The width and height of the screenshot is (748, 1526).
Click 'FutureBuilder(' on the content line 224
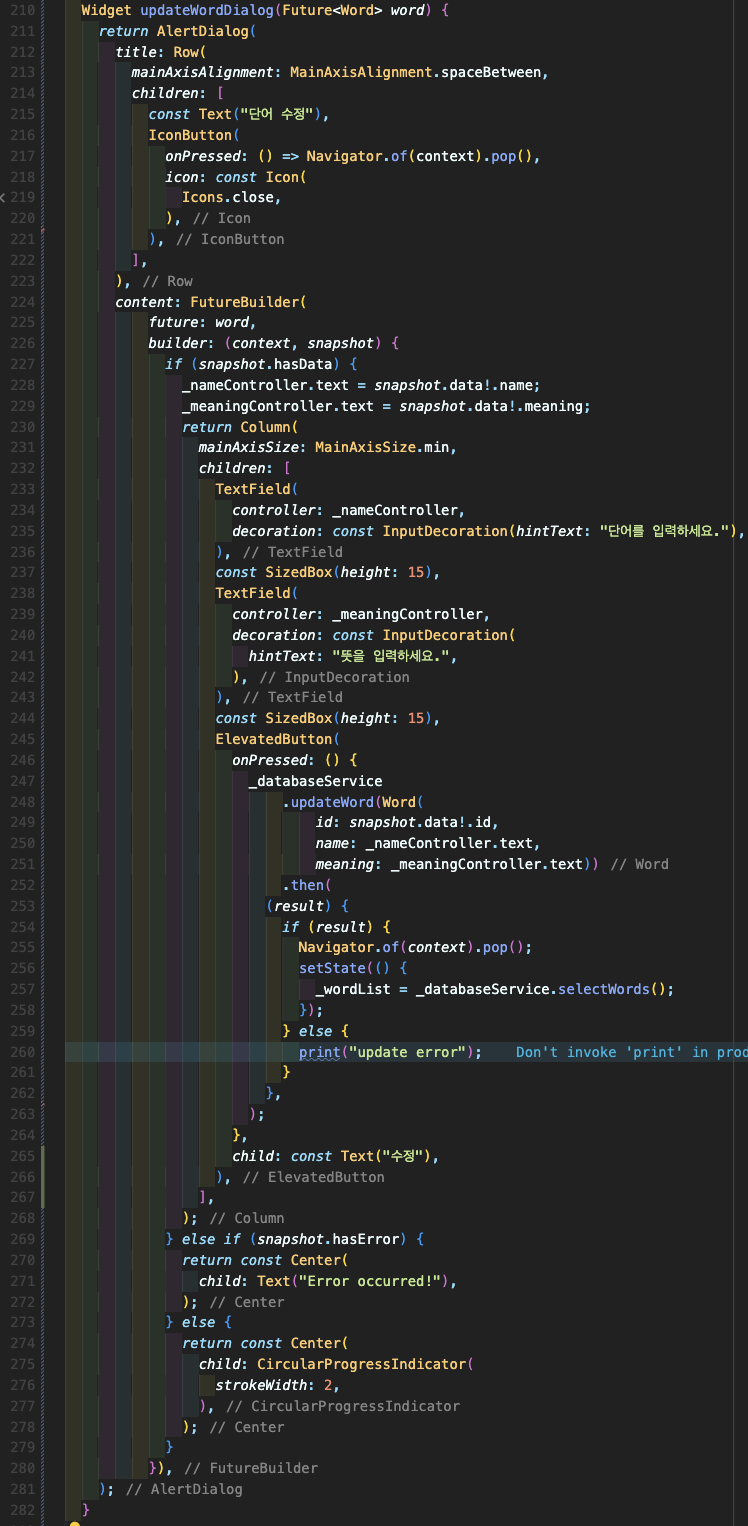point(248,302)
